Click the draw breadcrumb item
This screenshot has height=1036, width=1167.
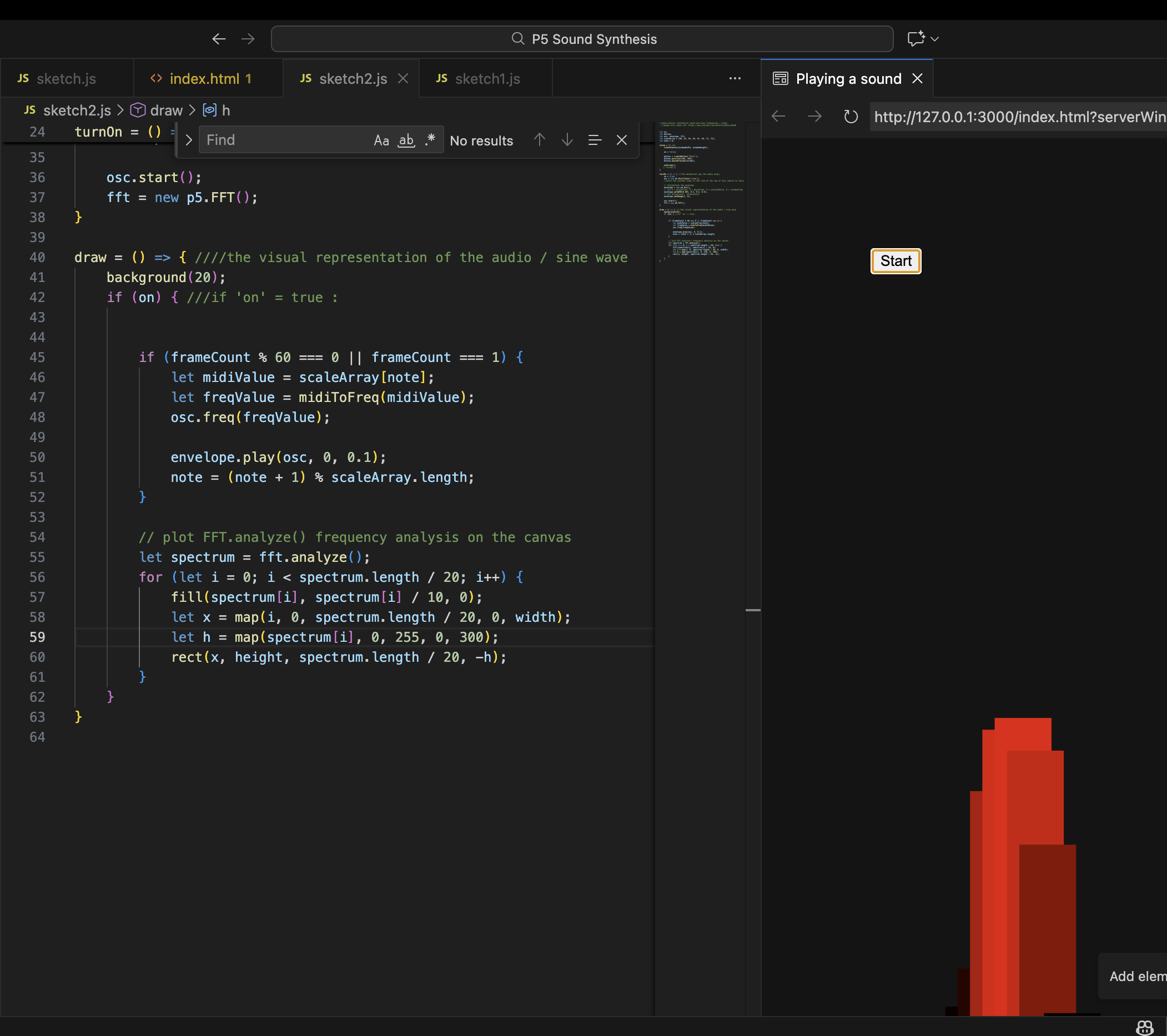click(x=166, y=110)
